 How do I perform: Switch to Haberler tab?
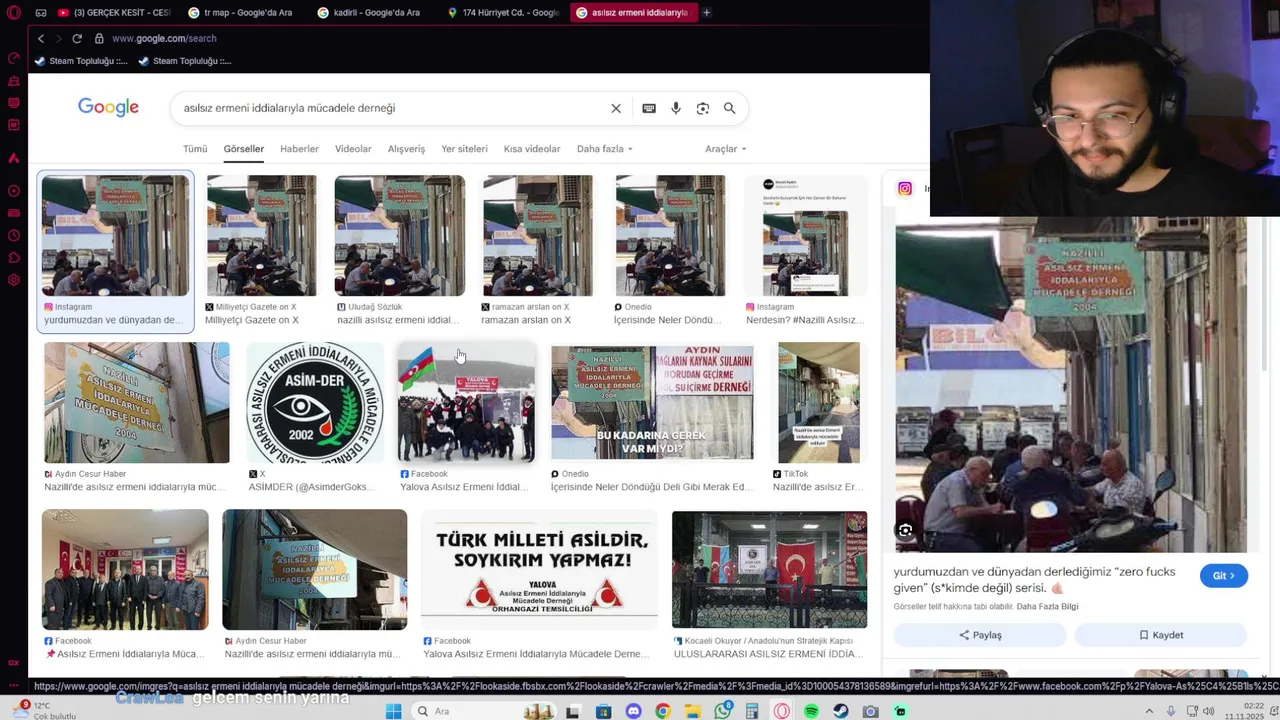[299, 149]
